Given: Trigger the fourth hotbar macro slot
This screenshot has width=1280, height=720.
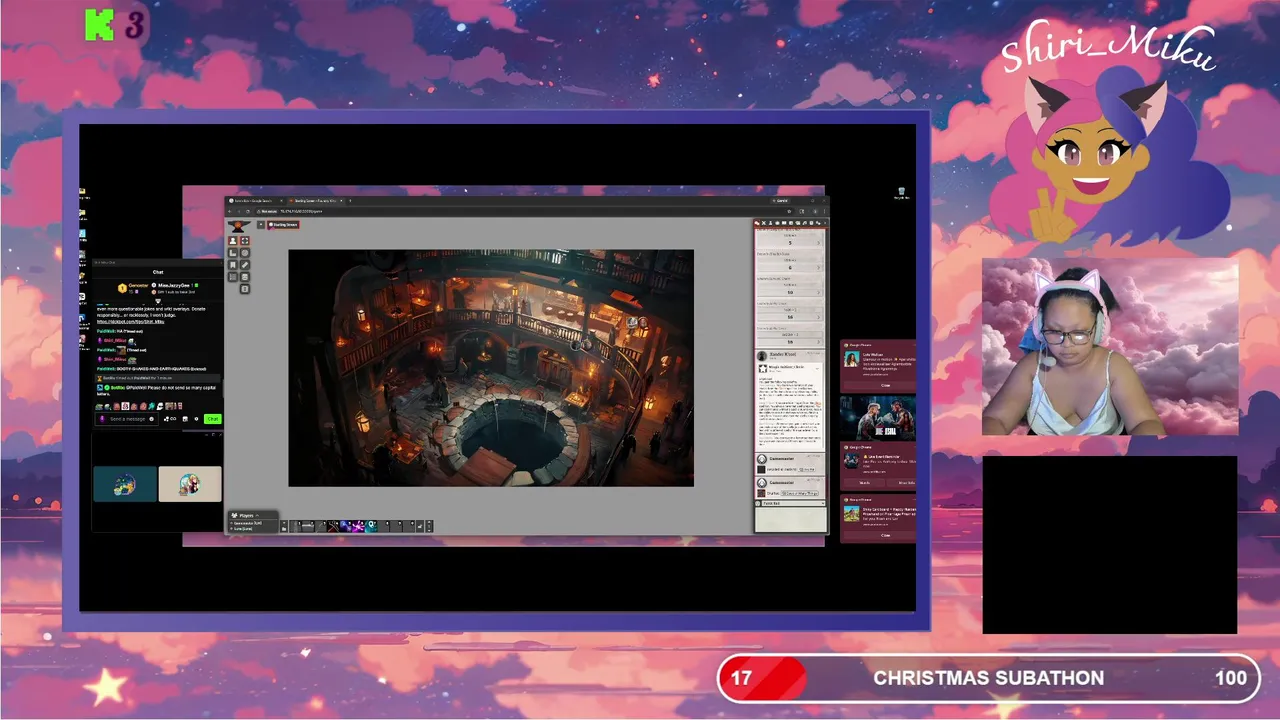Looking at the screenshot, I should point(333,527).
